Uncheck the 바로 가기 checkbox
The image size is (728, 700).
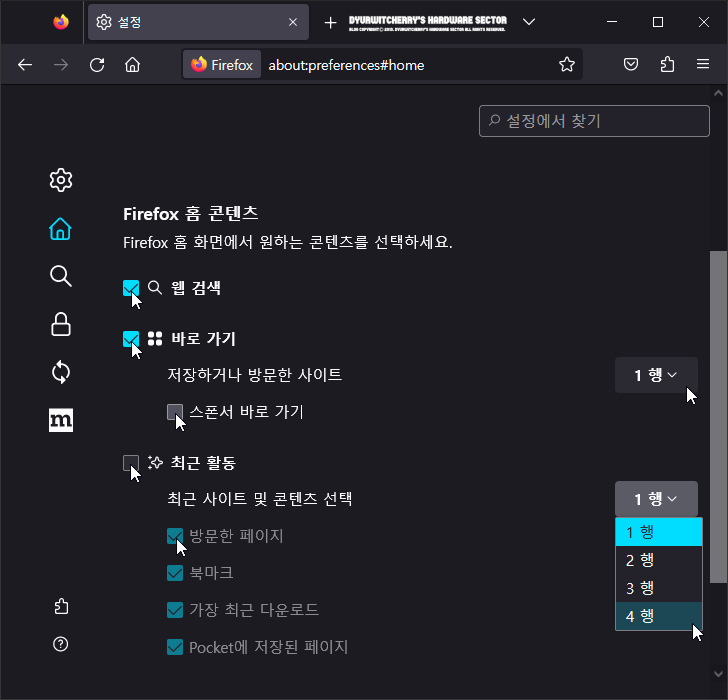131,339
